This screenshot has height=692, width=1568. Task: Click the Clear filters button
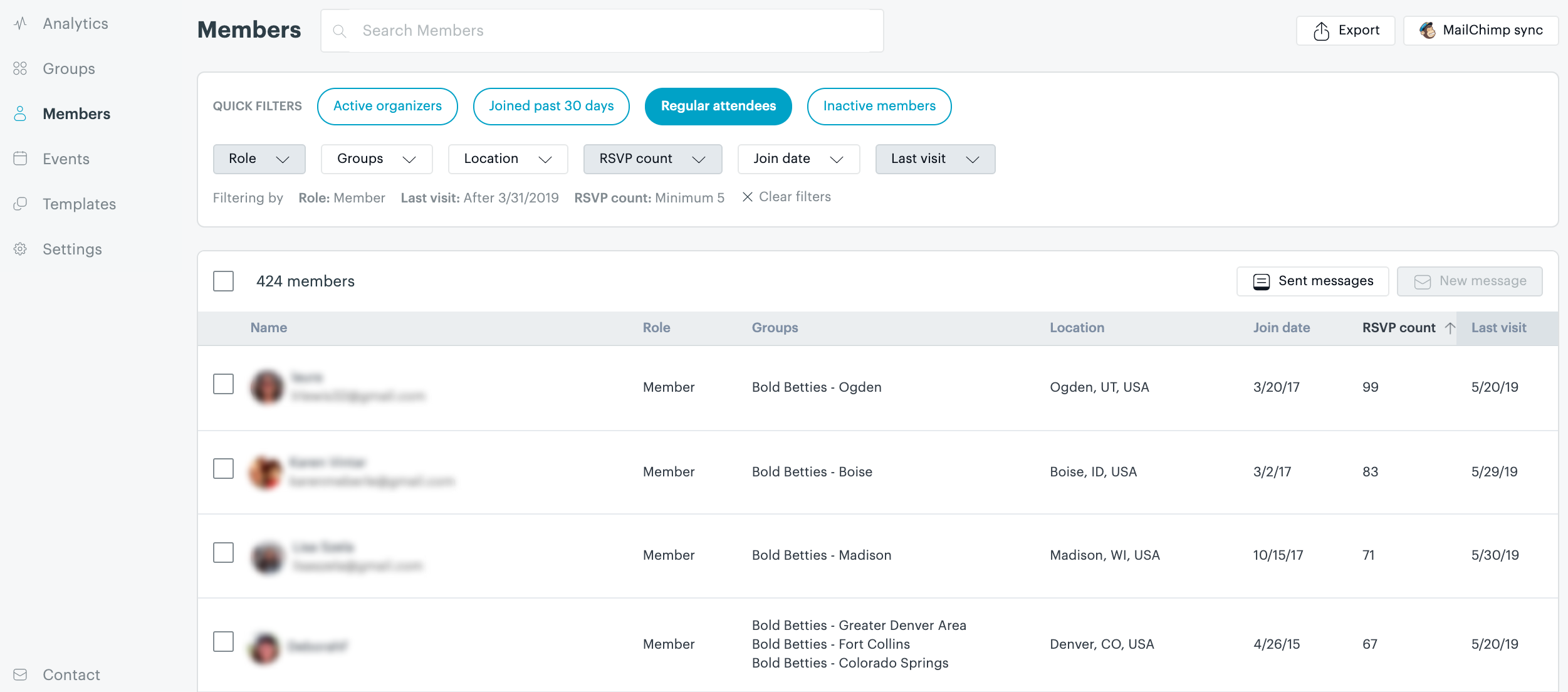(786, 196)
